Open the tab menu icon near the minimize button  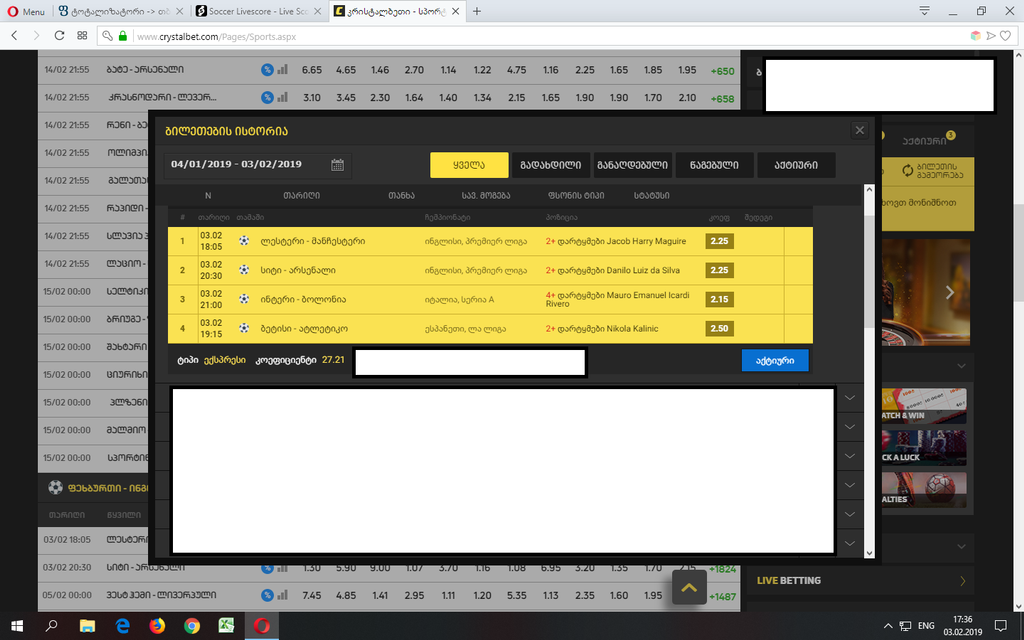tap(924, 11)
